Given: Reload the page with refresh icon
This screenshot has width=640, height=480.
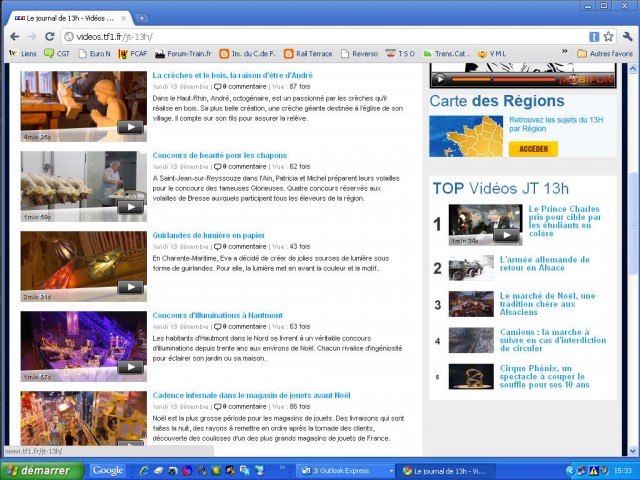Looking at the screenshot, I should pyautogui.click(x=50, y=37).
